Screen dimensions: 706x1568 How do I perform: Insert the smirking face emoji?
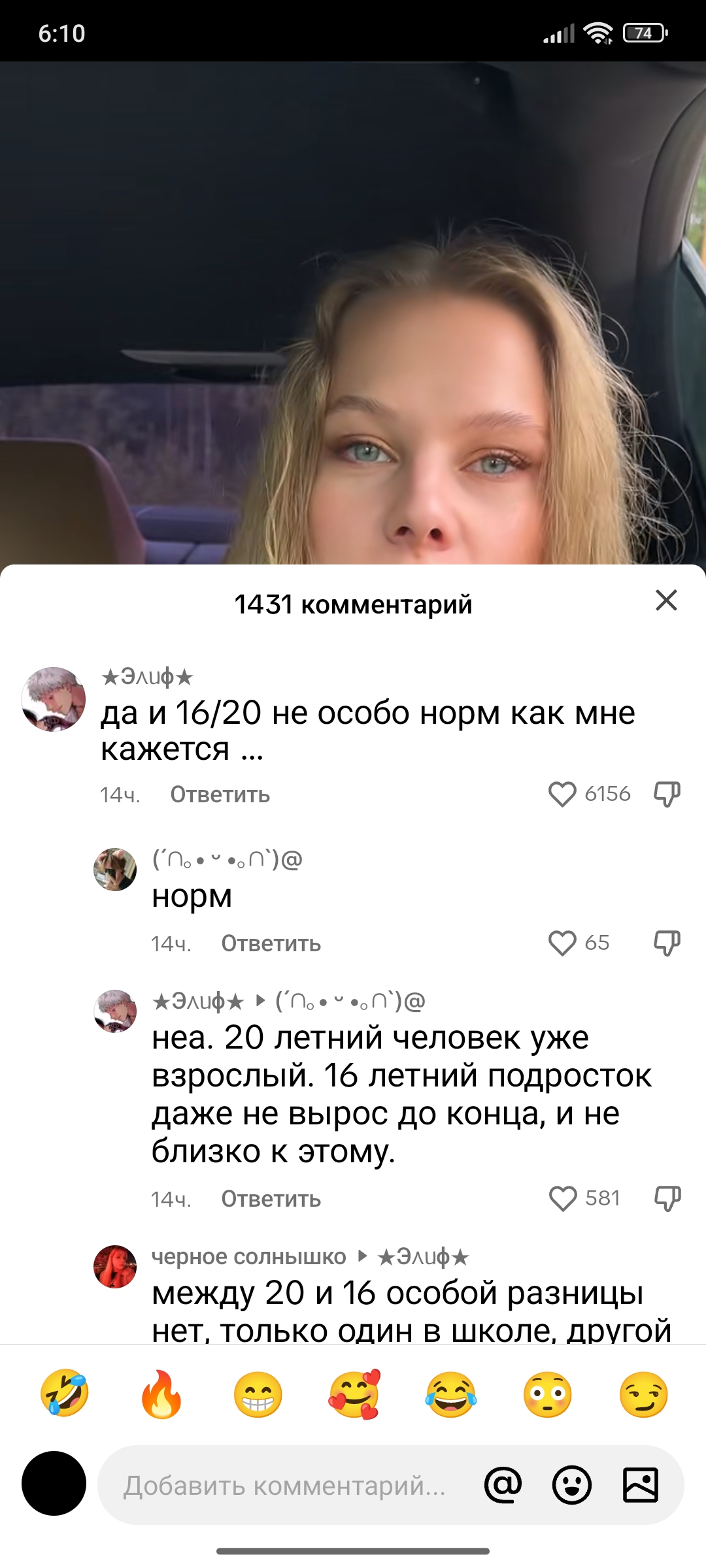pos(644,1394)
